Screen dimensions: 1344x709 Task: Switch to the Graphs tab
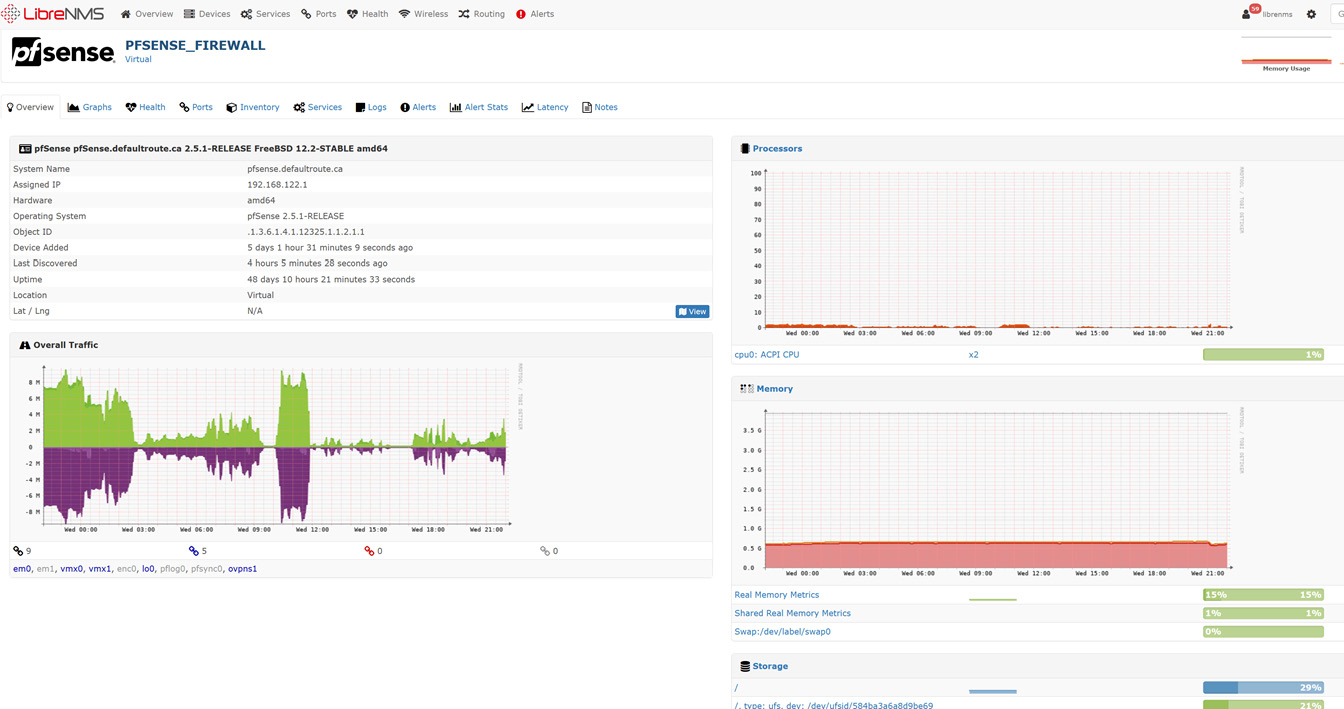[x=90, y=107]
